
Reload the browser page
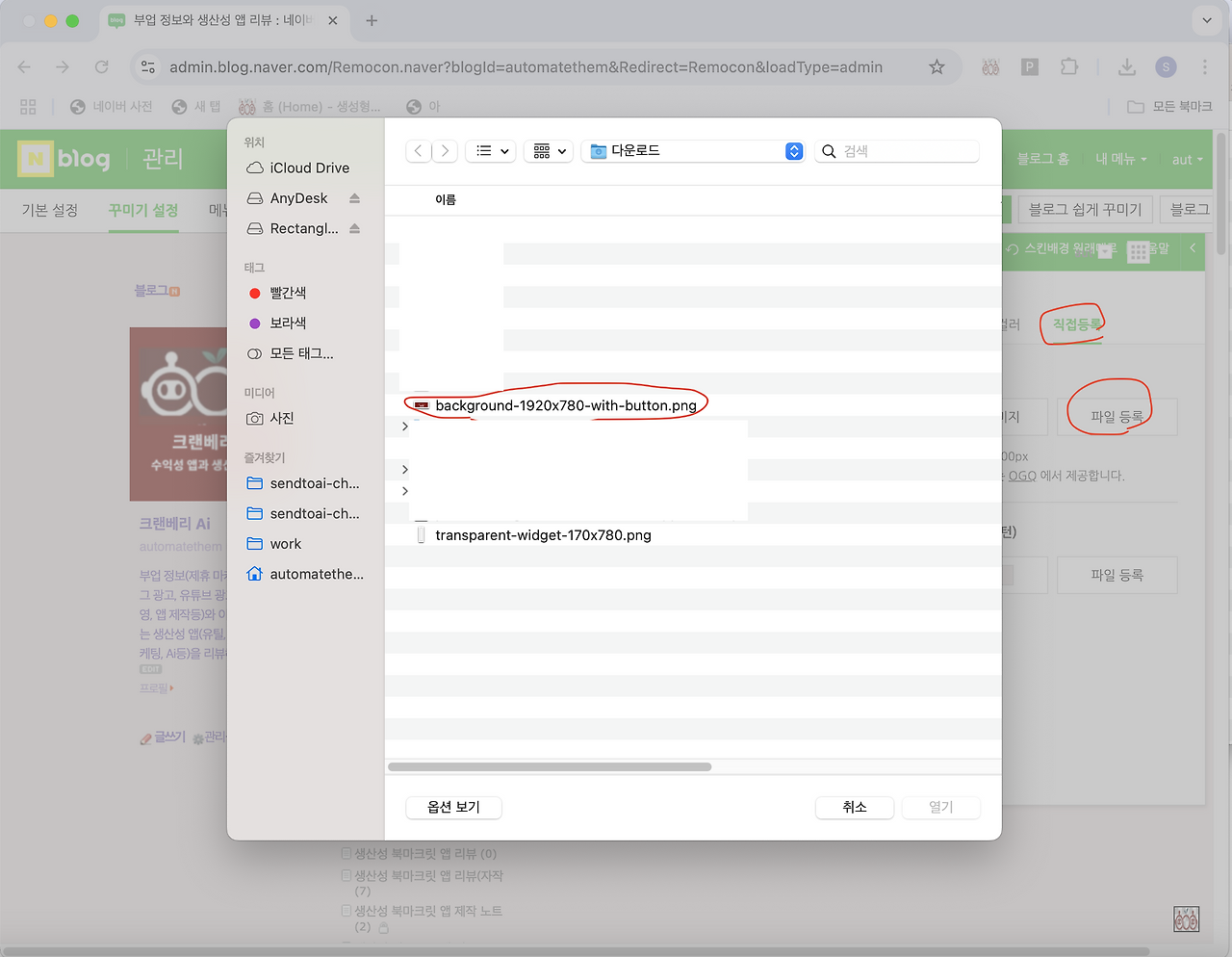pos(101,67)
